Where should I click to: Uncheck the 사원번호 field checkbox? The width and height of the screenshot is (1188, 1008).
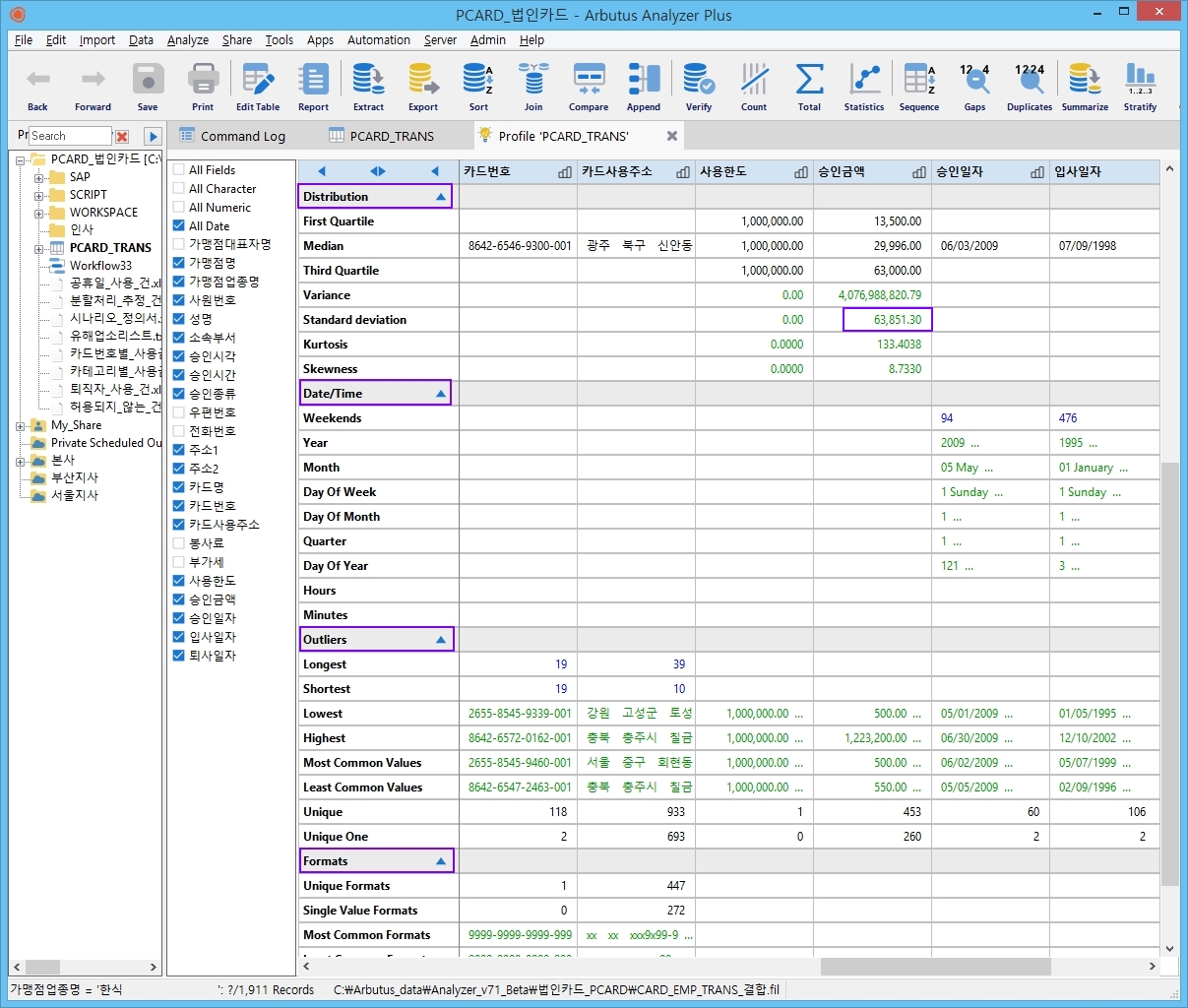179,300
